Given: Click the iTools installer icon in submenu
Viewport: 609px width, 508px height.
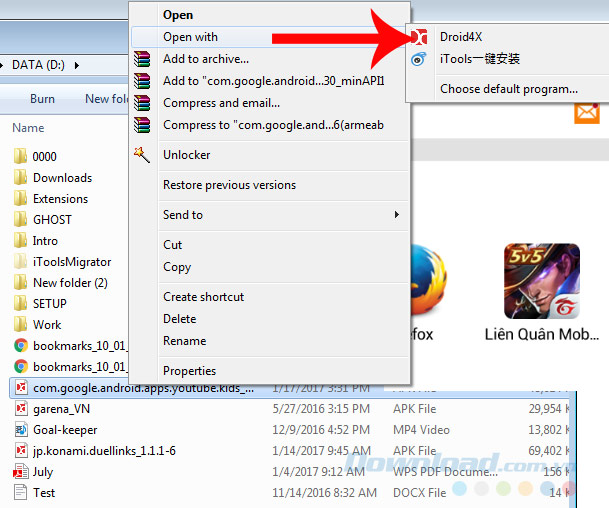Looking at the screenshot, I should [x=419, y=59].
